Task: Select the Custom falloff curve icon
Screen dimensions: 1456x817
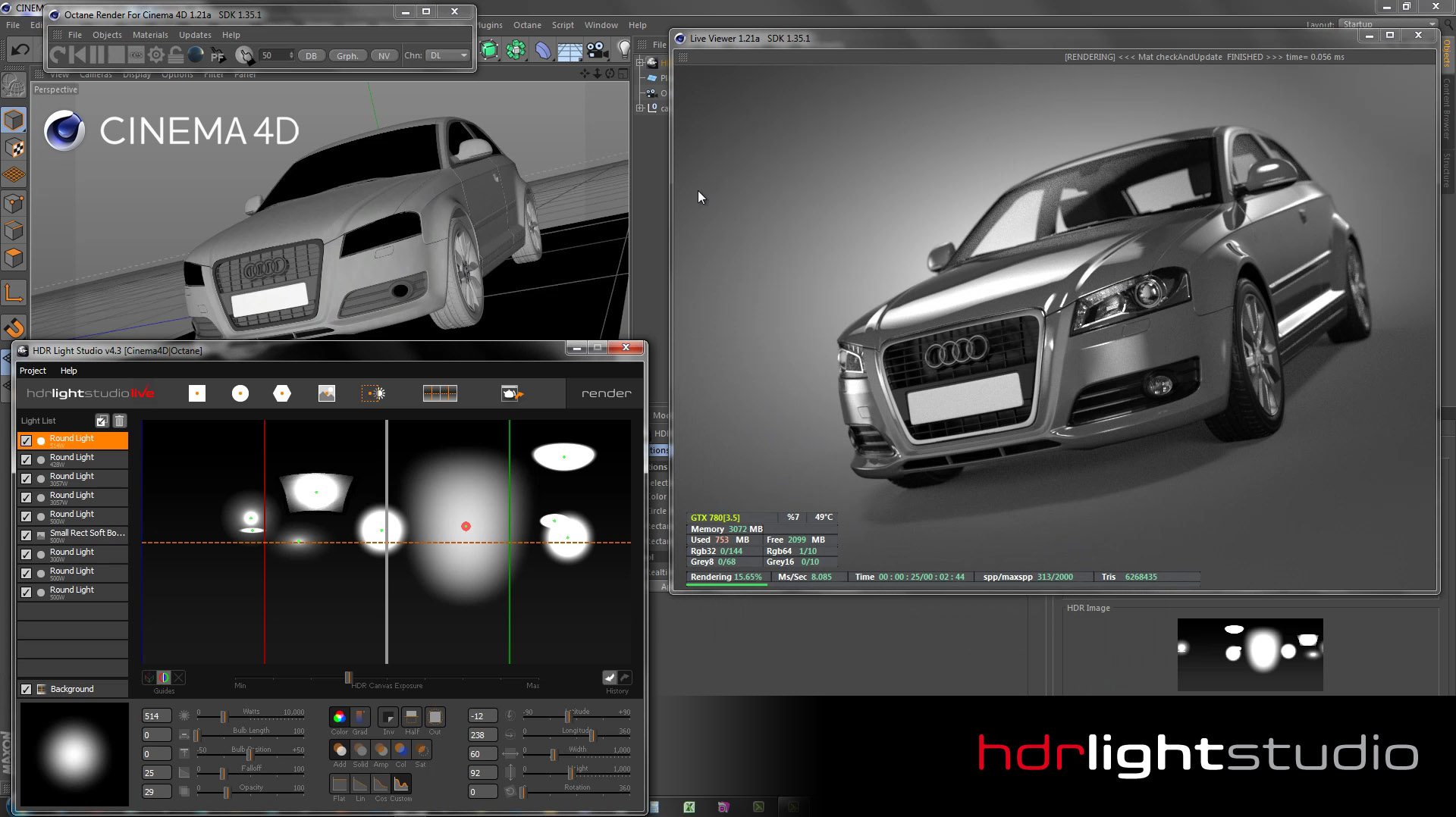Action: (401, 784)
